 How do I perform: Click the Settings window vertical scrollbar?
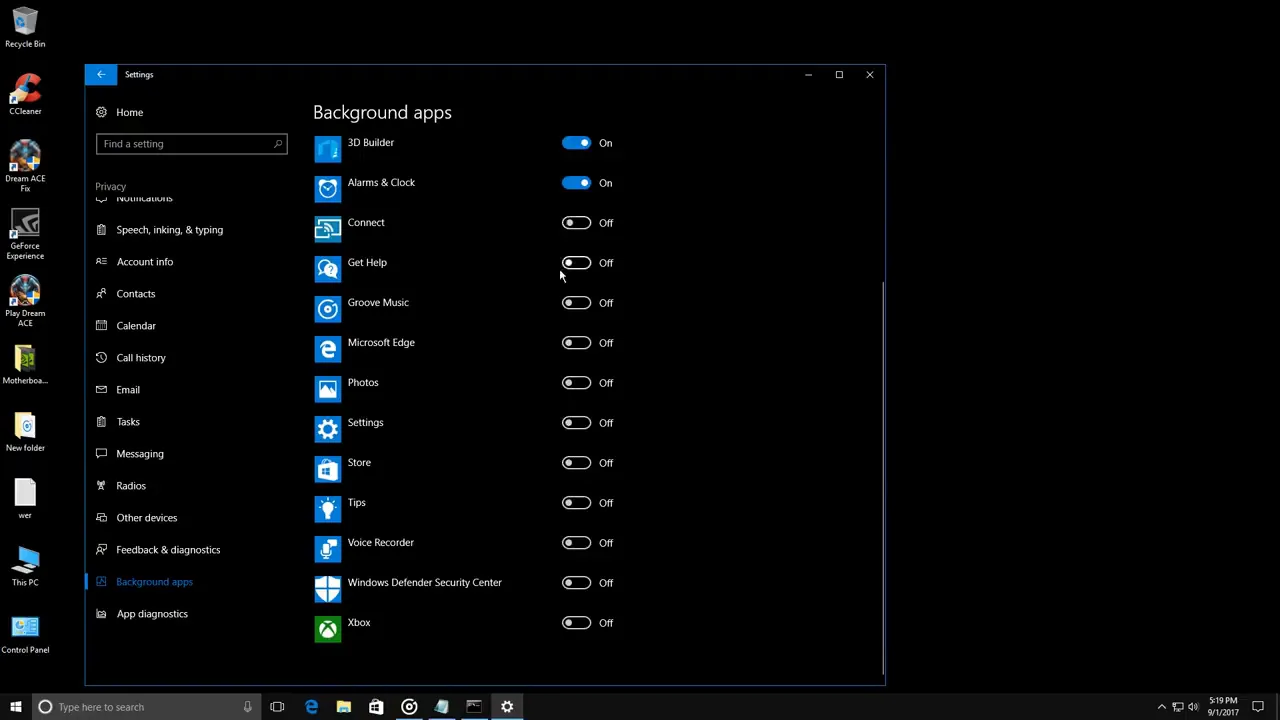click(882, 476)
